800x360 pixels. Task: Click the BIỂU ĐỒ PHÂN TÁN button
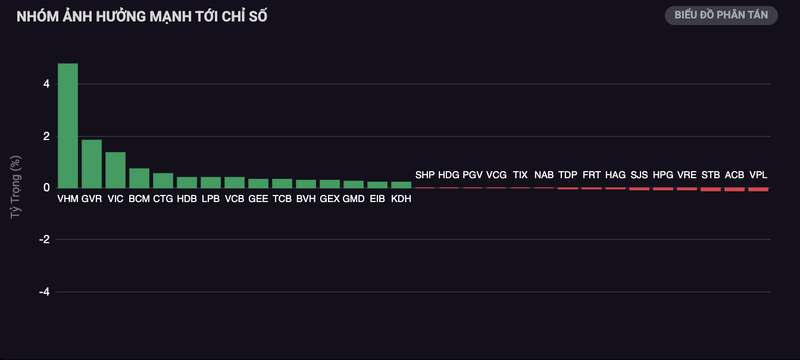coord(721,15)
